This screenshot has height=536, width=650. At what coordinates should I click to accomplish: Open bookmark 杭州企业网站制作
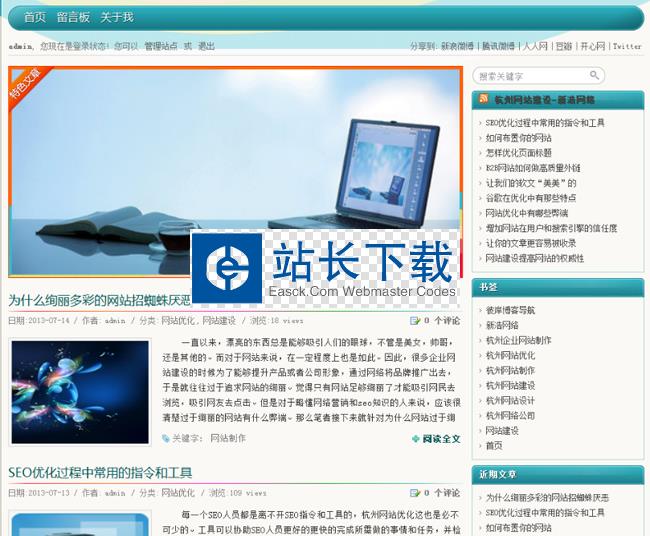[x=518, y=340]
